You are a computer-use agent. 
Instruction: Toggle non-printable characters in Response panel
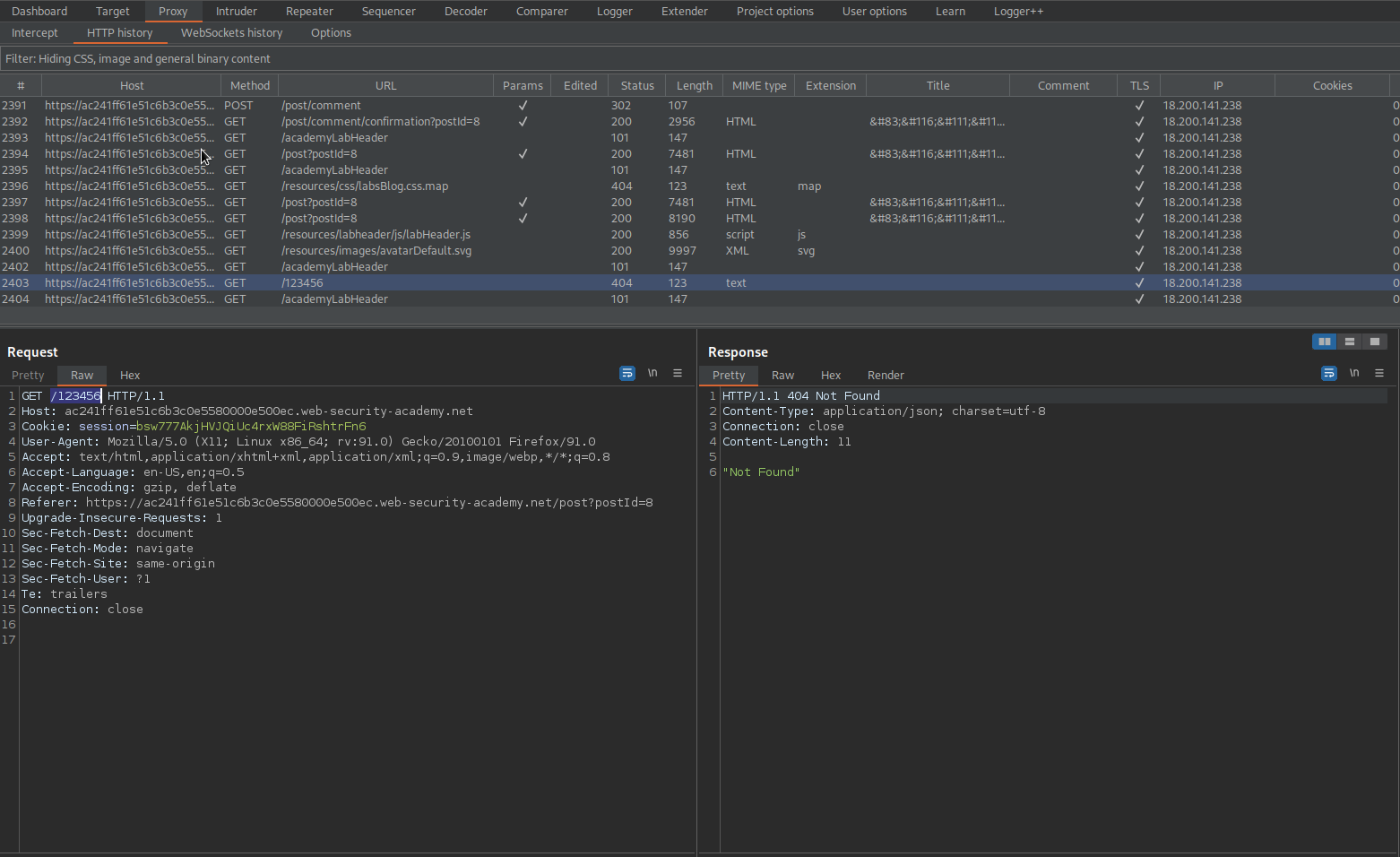coord(1354,373)
